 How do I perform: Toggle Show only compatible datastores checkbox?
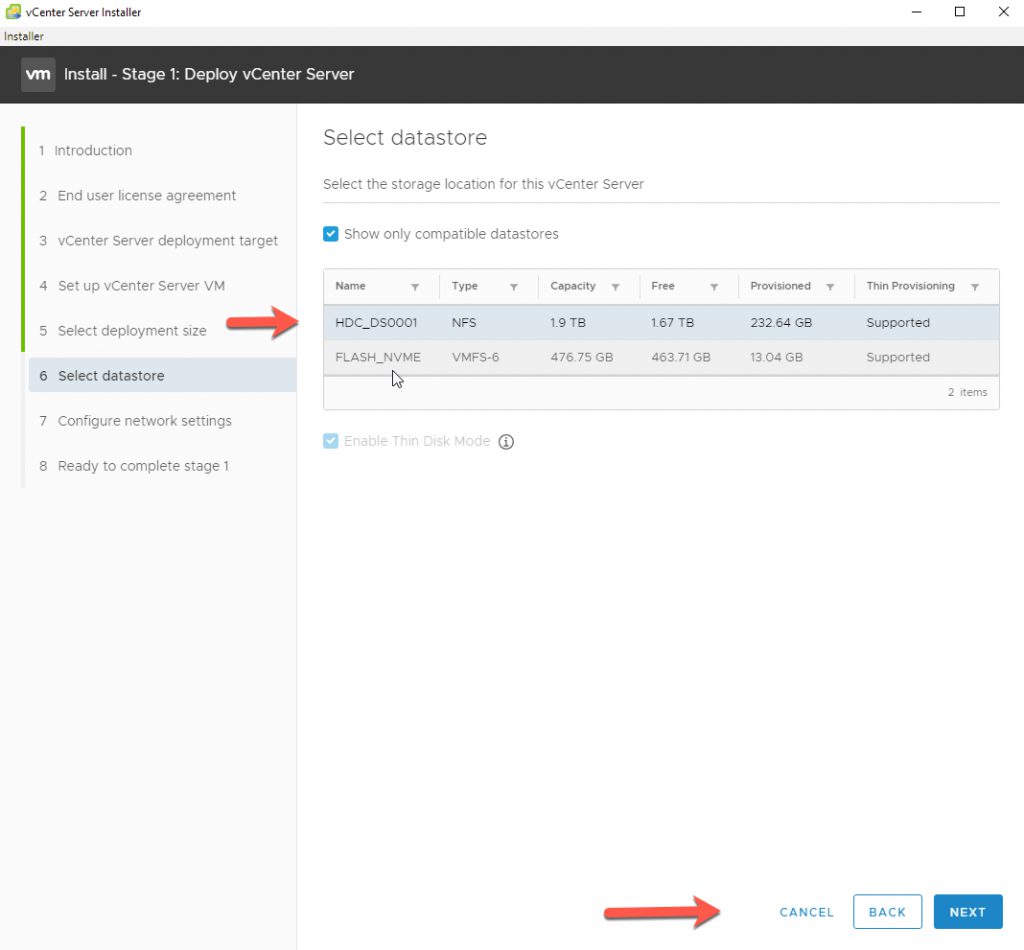pos(330,234)
